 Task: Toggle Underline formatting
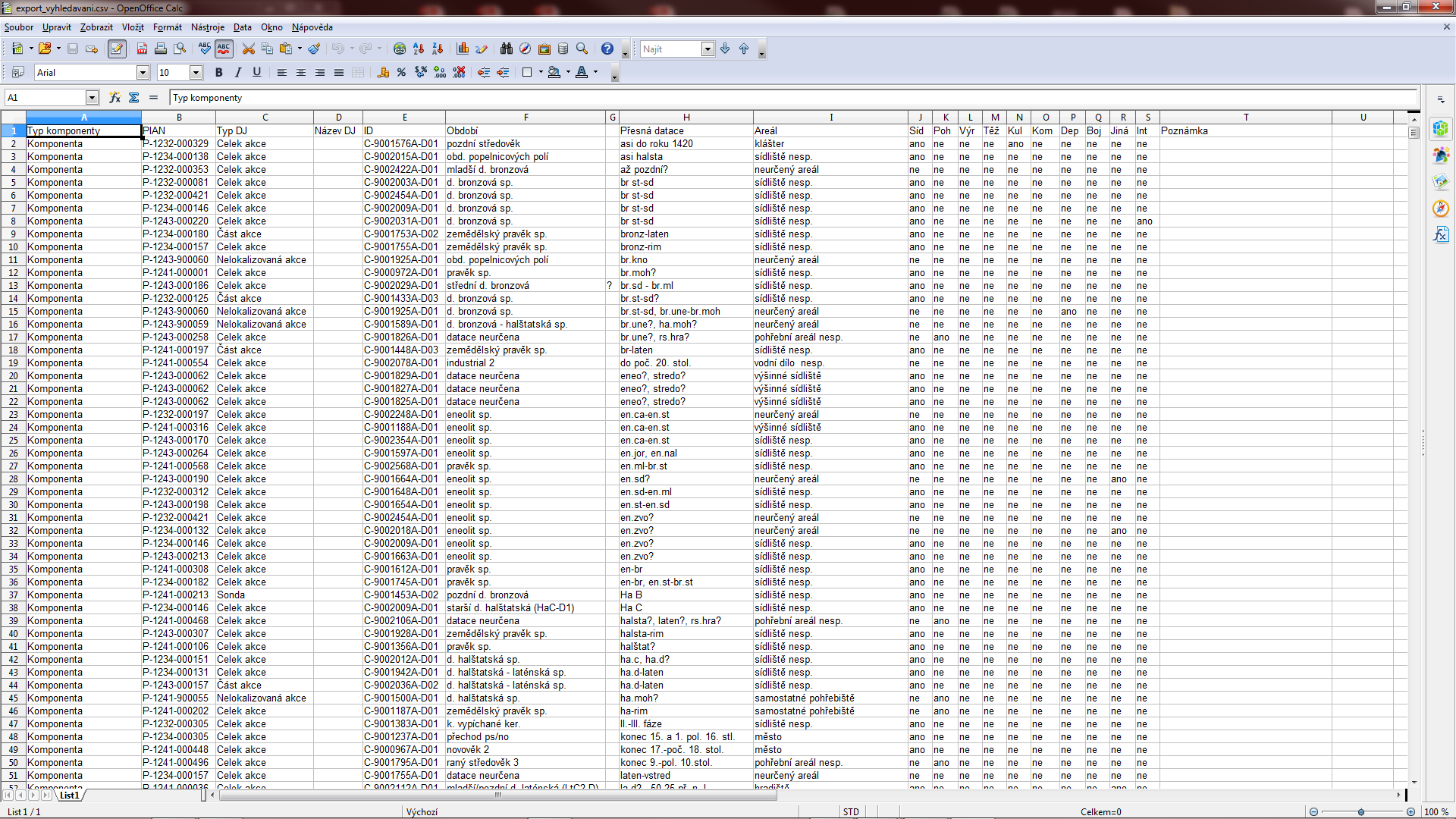(257, 73)
